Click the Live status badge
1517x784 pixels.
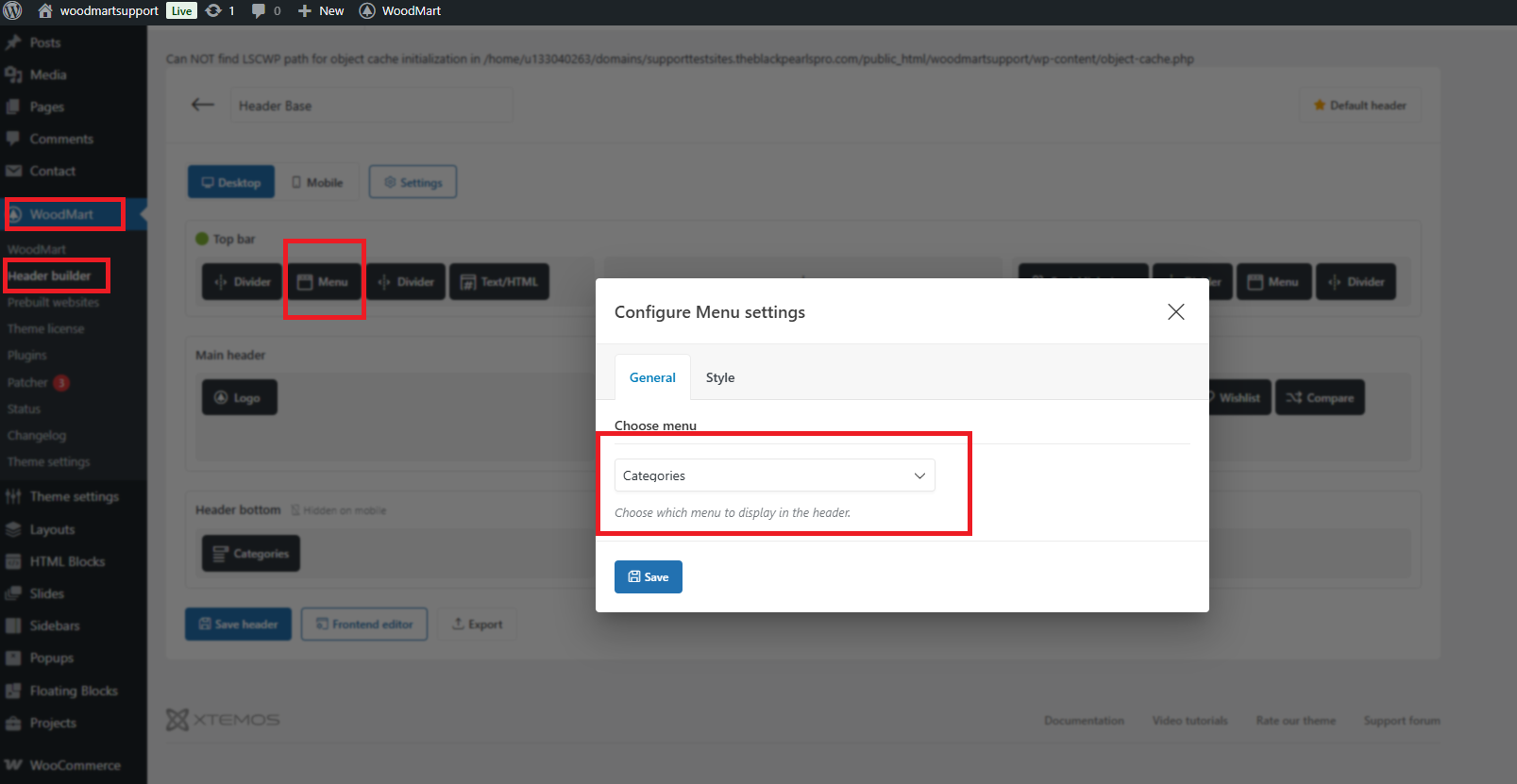click(x=182, y=11)
